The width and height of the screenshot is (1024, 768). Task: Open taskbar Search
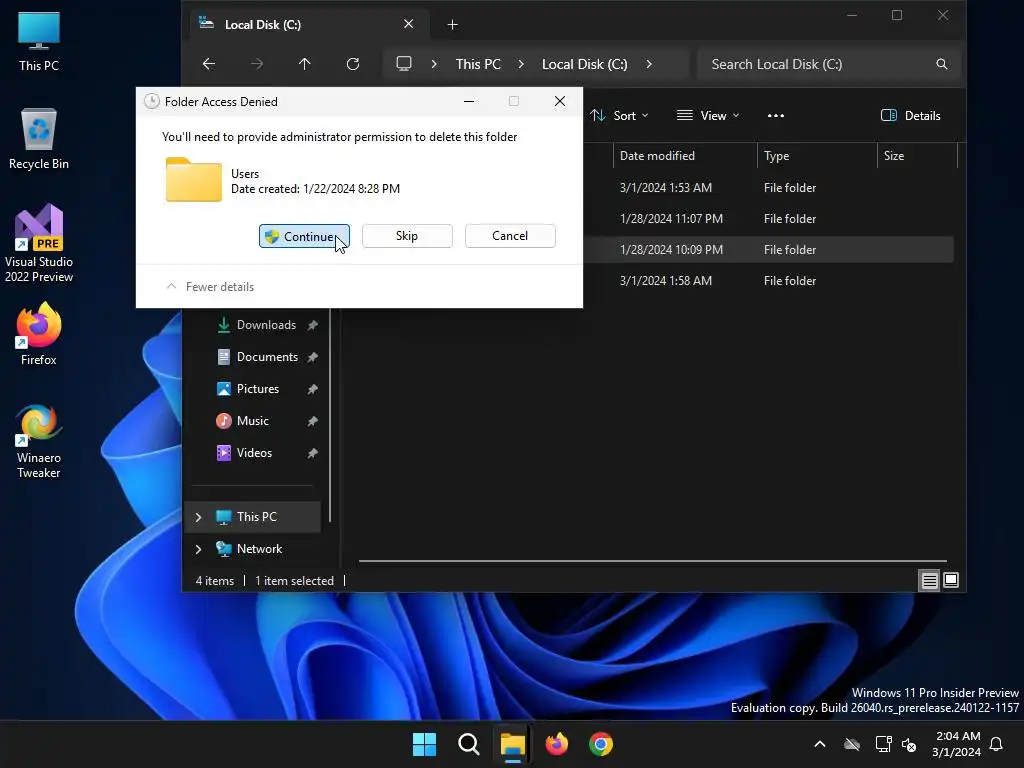click(x=468, y=744)
